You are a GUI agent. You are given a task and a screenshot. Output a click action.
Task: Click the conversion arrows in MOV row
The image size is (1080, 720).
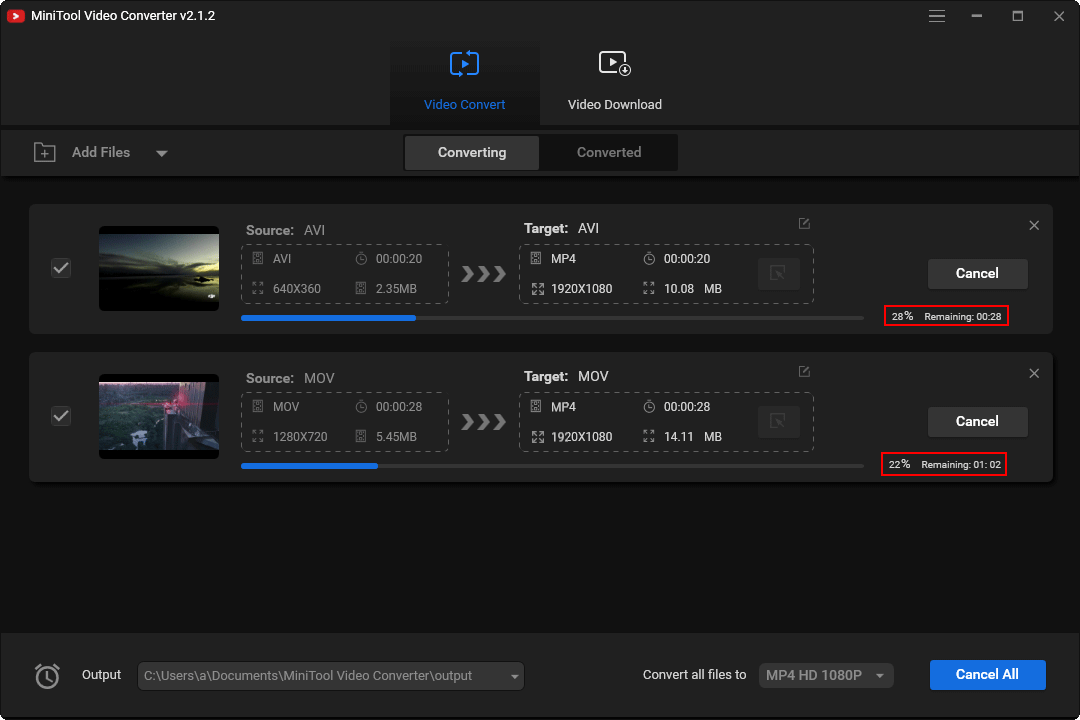[484, 422]
